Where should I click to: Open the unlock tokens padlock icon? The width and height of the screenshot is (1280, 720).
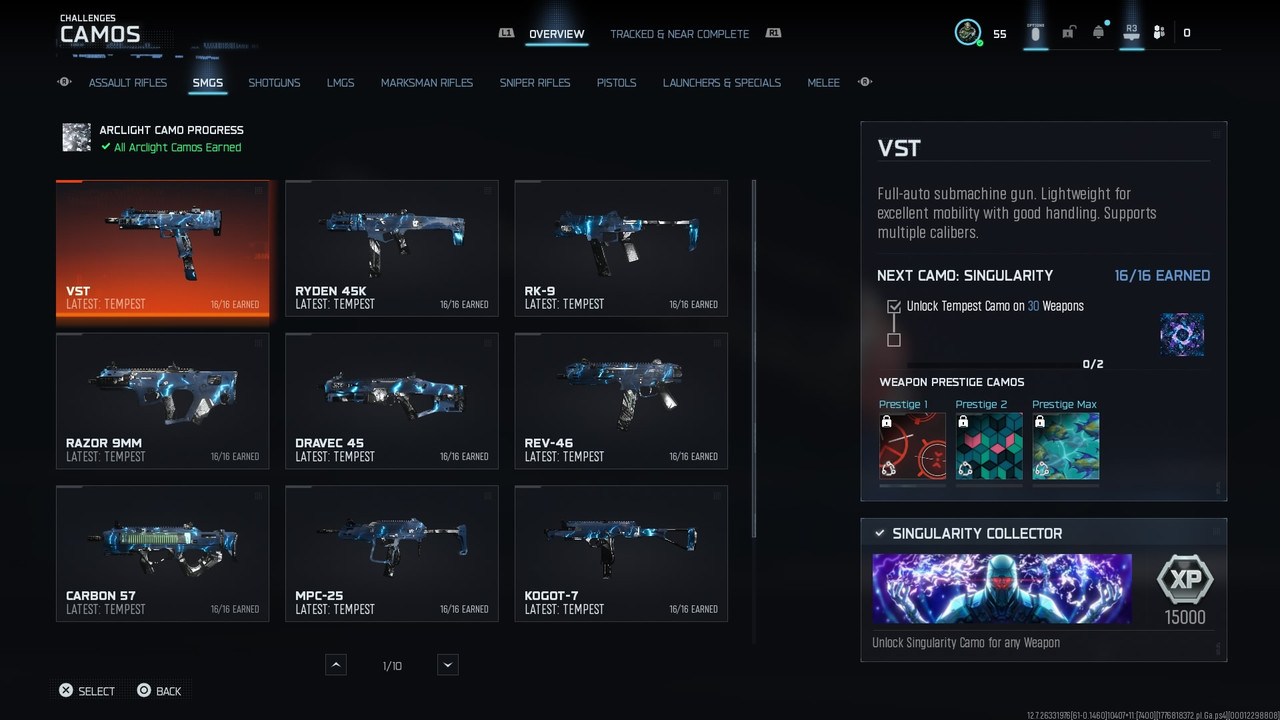pos(1068,33)
